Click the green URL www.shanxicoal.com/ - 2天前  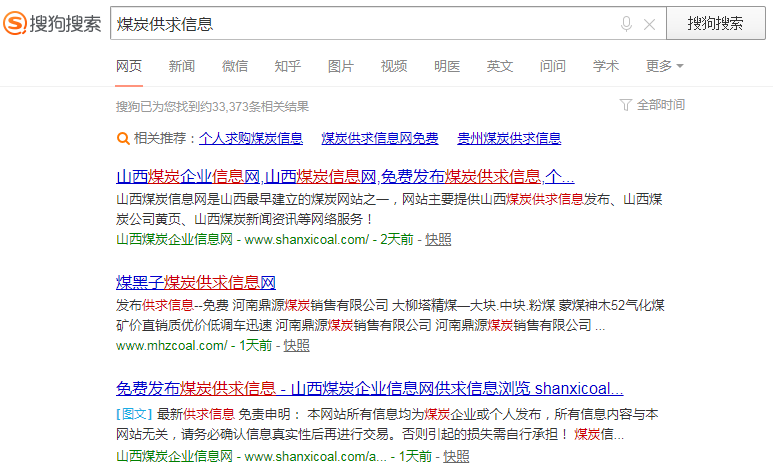pyautogui.click(x=329, y=239)
